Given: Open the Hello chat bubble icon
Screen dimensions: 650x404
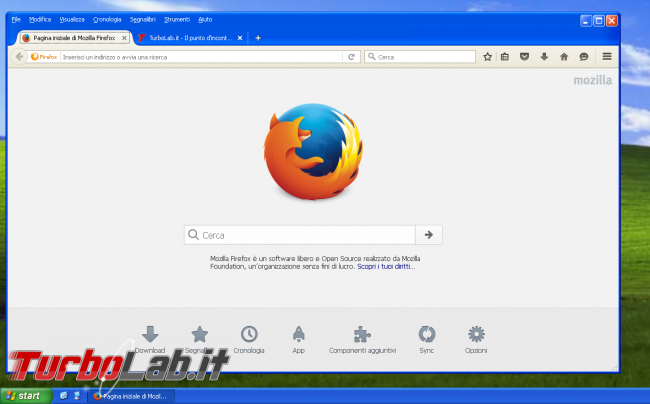Looking at the screenshot, I should click(x=584, y=57).
